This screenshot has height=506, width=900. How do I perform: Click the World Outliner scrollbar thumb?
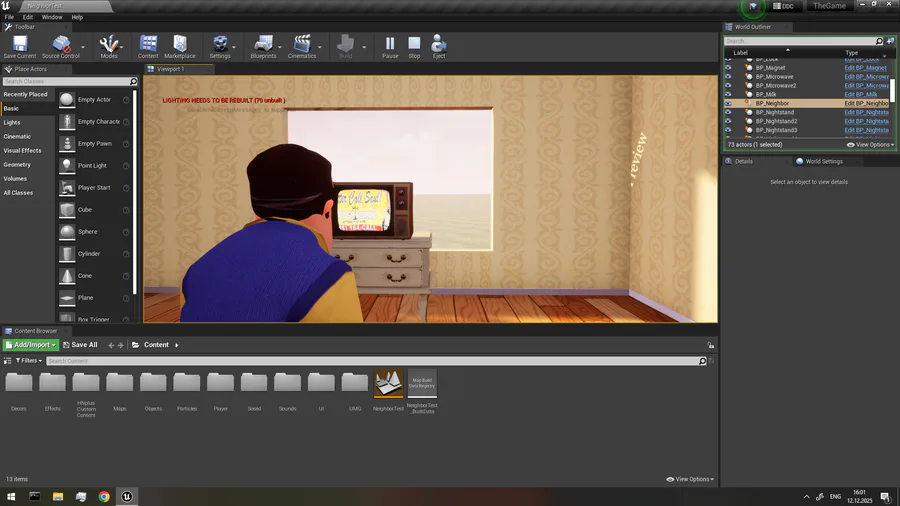tap(893, 92)
